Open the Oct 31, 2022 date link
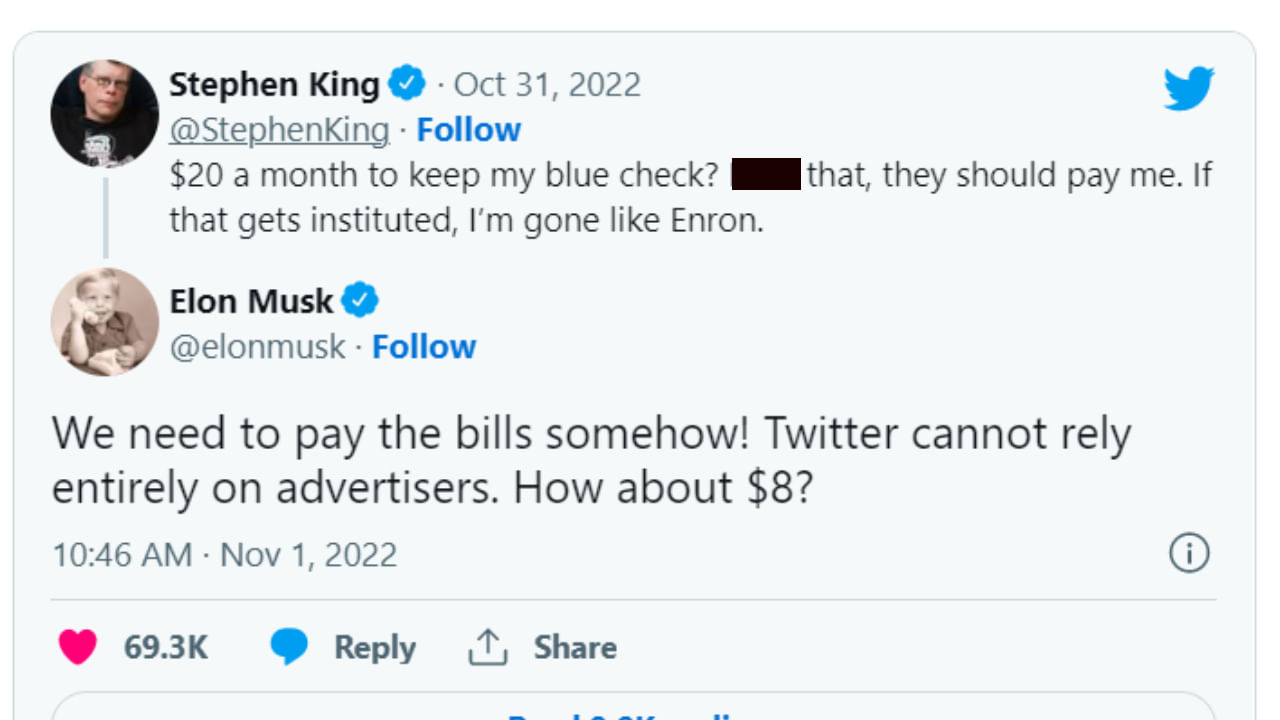Screen dimensions: 1280x720 pos(547,85)
